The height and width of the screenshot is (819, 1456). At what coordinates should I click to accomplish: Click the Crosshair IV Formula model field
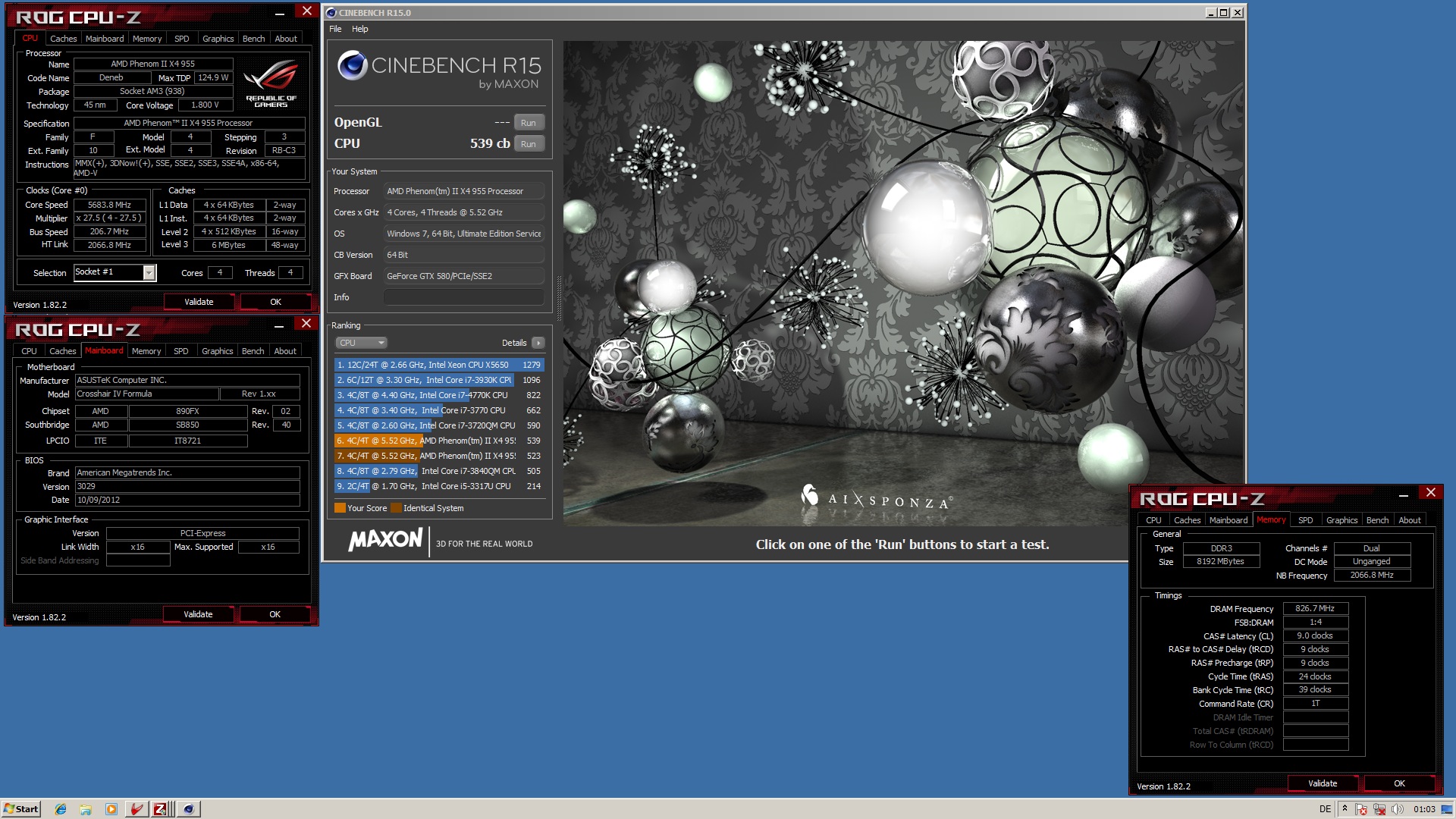(146, 394)
